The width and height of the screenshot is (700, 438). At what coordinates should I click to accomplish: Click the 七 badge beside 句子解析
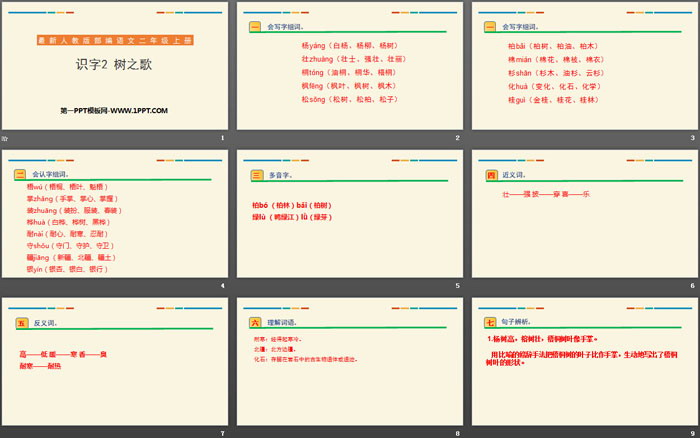pyautogui.click(x=491, y=323)
